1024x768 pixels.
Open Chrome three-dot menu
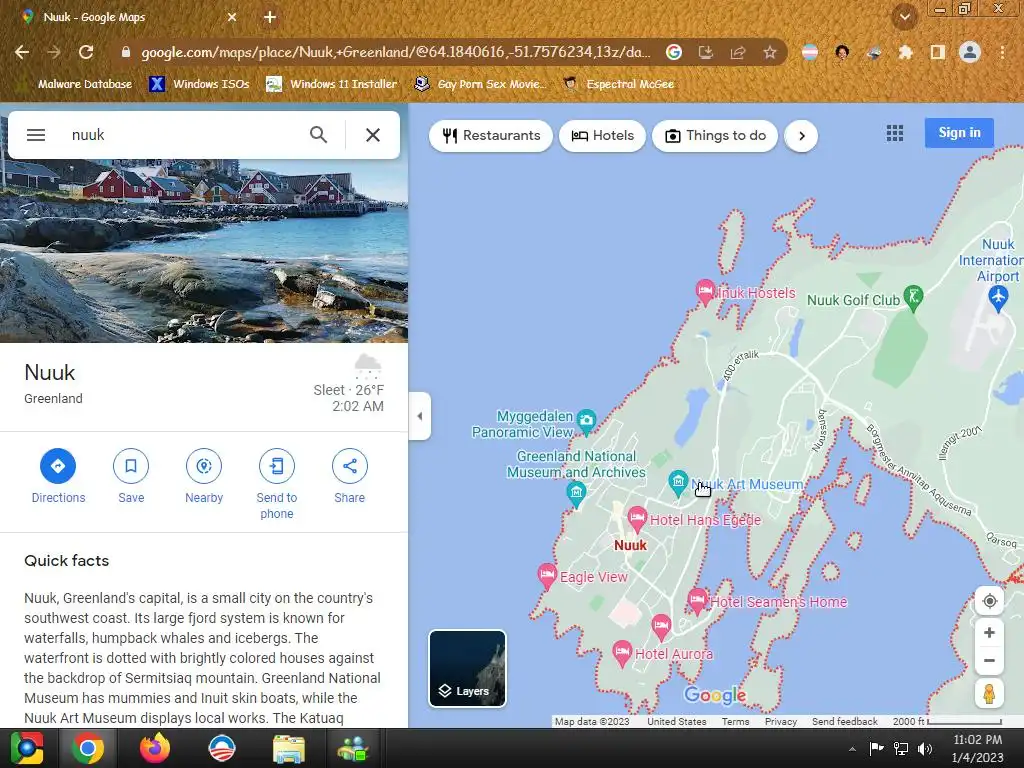pos(1002,52)
